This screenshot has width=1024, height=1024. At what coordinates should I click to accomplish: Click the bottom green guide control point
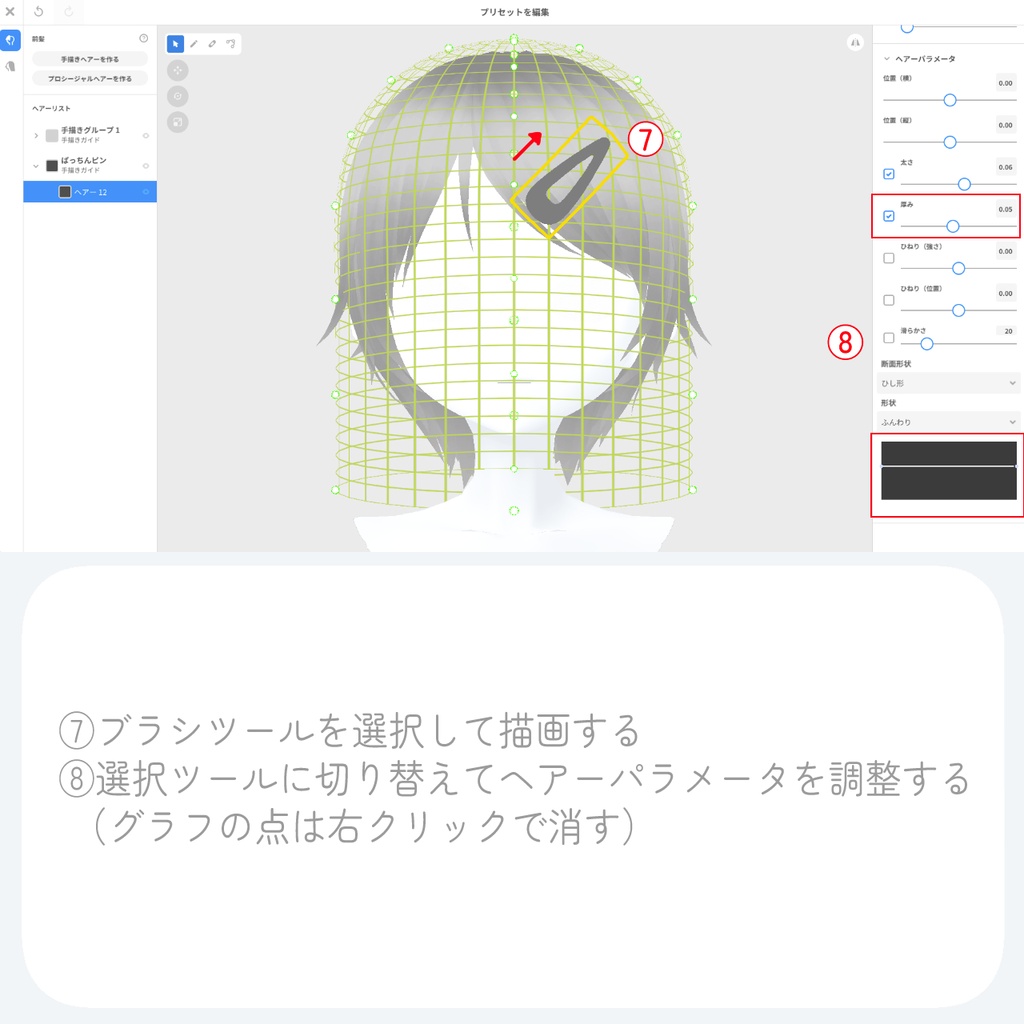point(514,511)
